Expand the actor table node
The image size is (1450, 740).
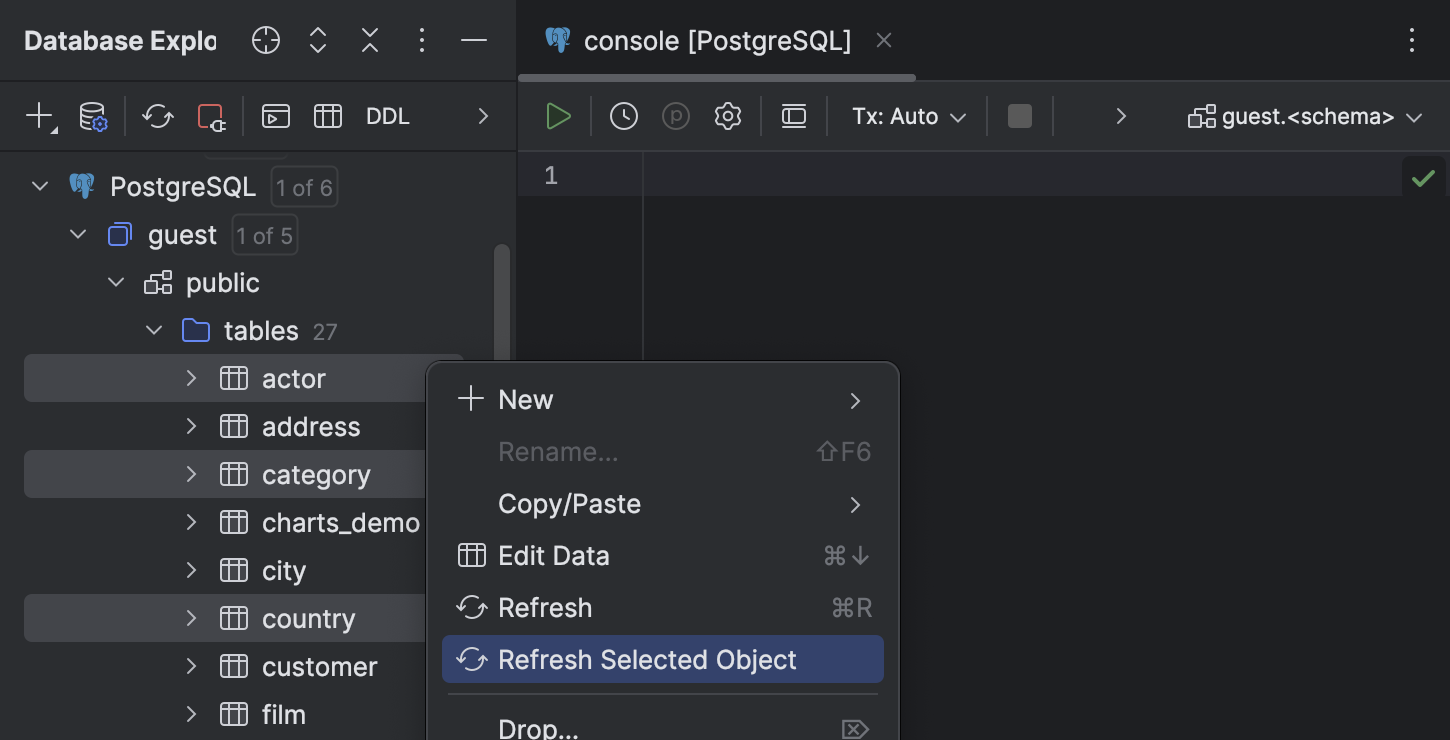(x=190, y=378)
